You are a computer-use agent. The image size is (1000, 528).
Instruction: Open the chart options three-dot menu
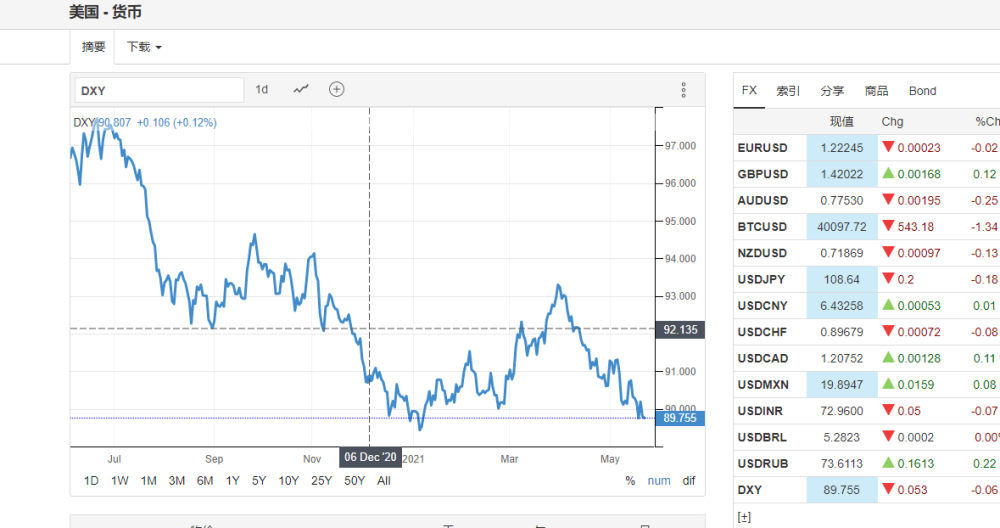coord(683,90)
